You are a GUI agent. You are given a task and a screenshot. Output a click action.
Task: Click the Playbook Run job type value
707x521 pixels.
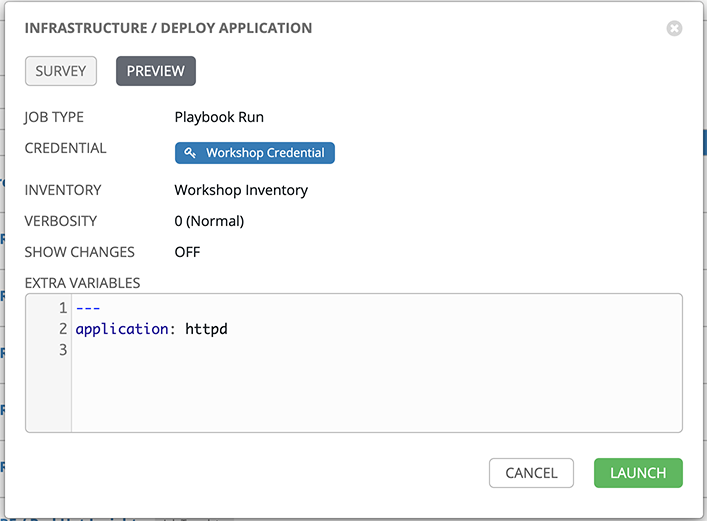tap(219, 117)
